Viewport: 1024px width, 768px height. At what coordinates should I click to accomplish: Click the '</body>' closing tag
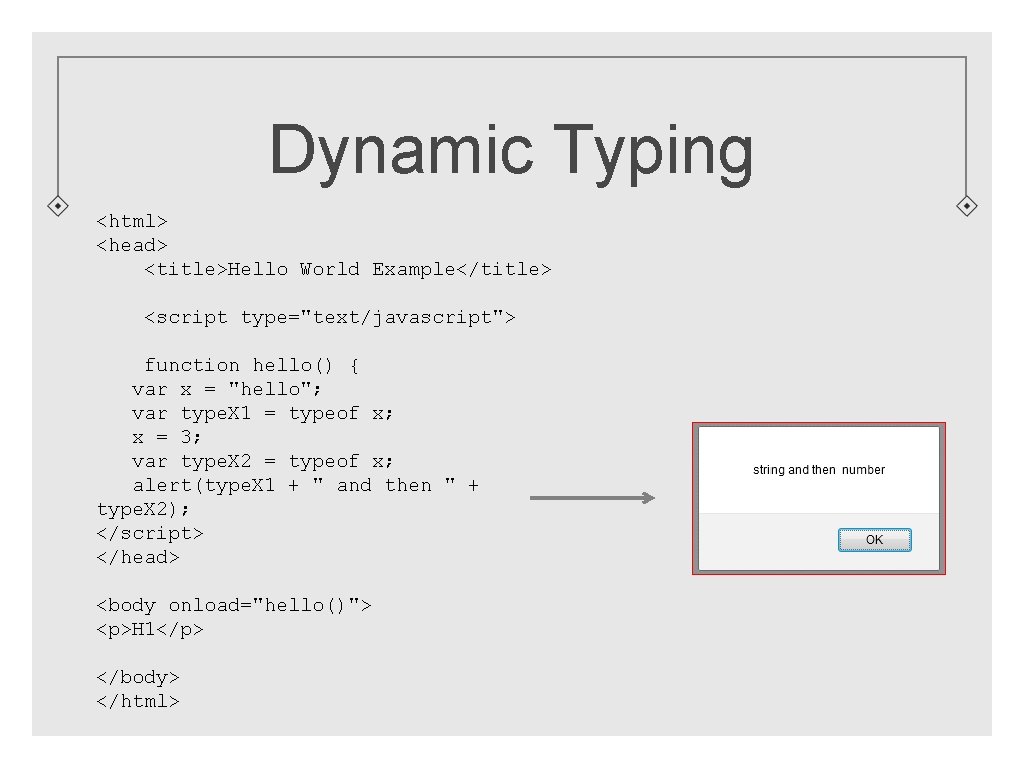coord(138,678)
